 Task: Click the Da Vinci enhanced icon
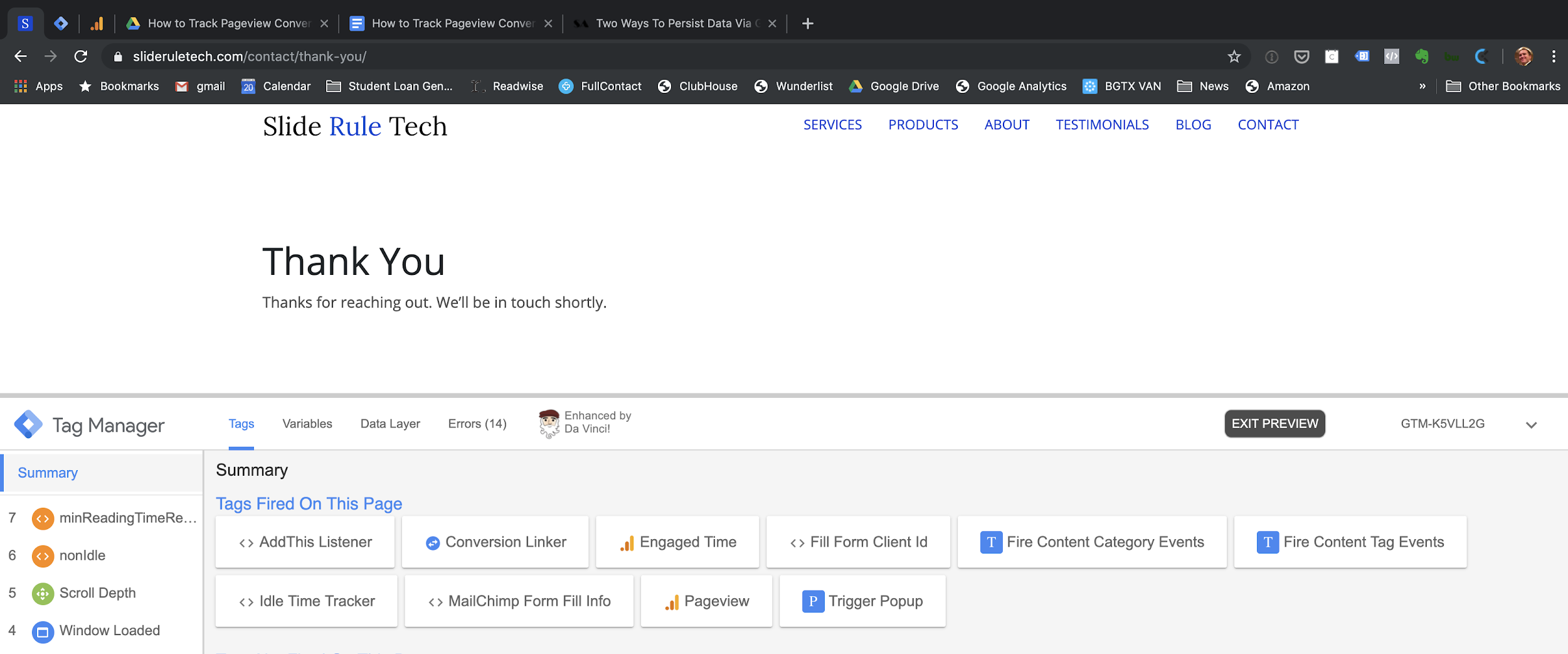[549, 424]
